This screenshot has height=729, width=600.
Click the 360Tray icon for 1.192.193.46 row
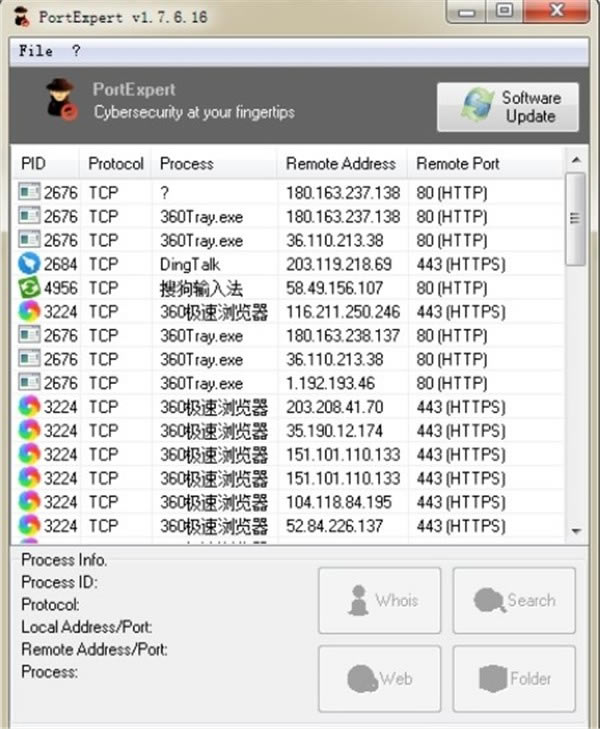(29, 382)
